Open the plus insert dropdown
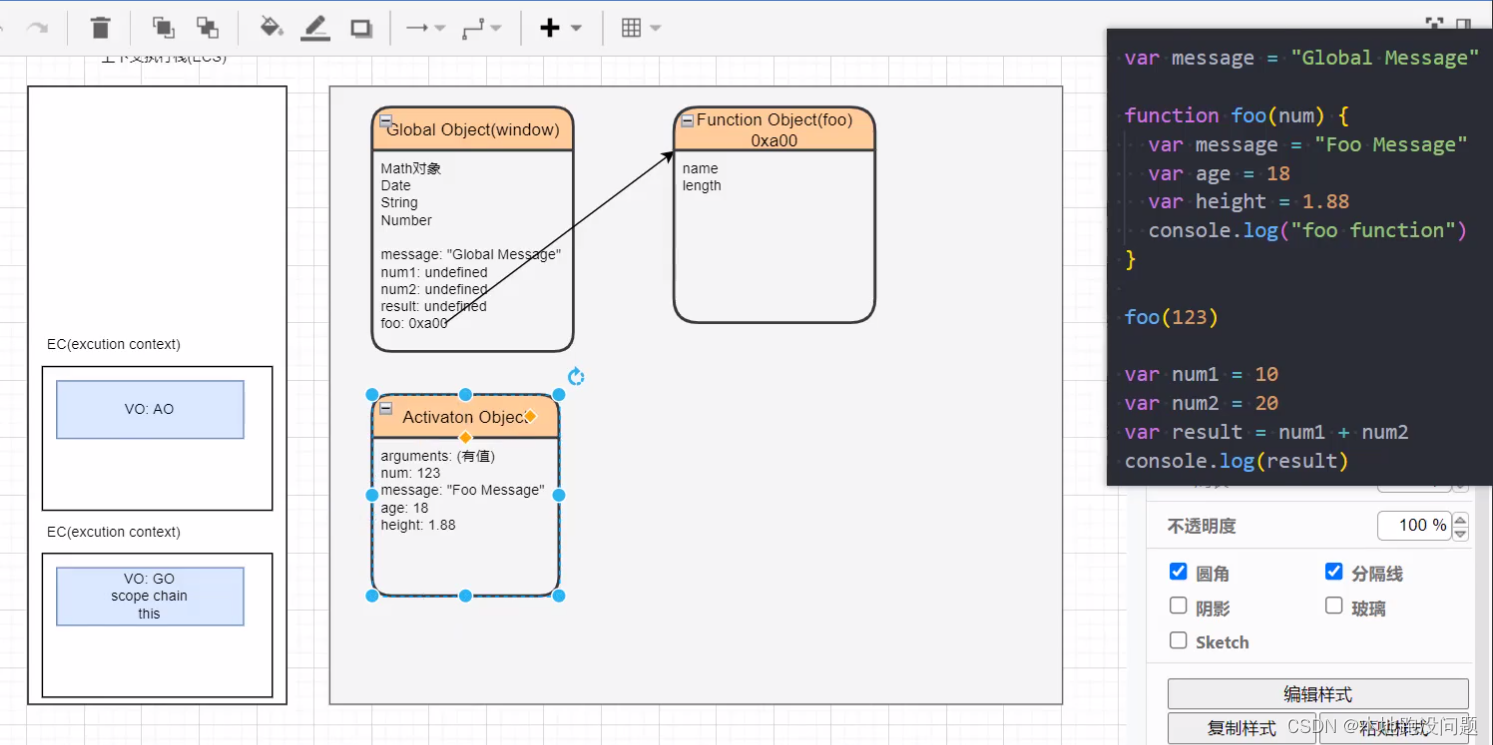The image size is (1493, 745). [x=560, y=28]
